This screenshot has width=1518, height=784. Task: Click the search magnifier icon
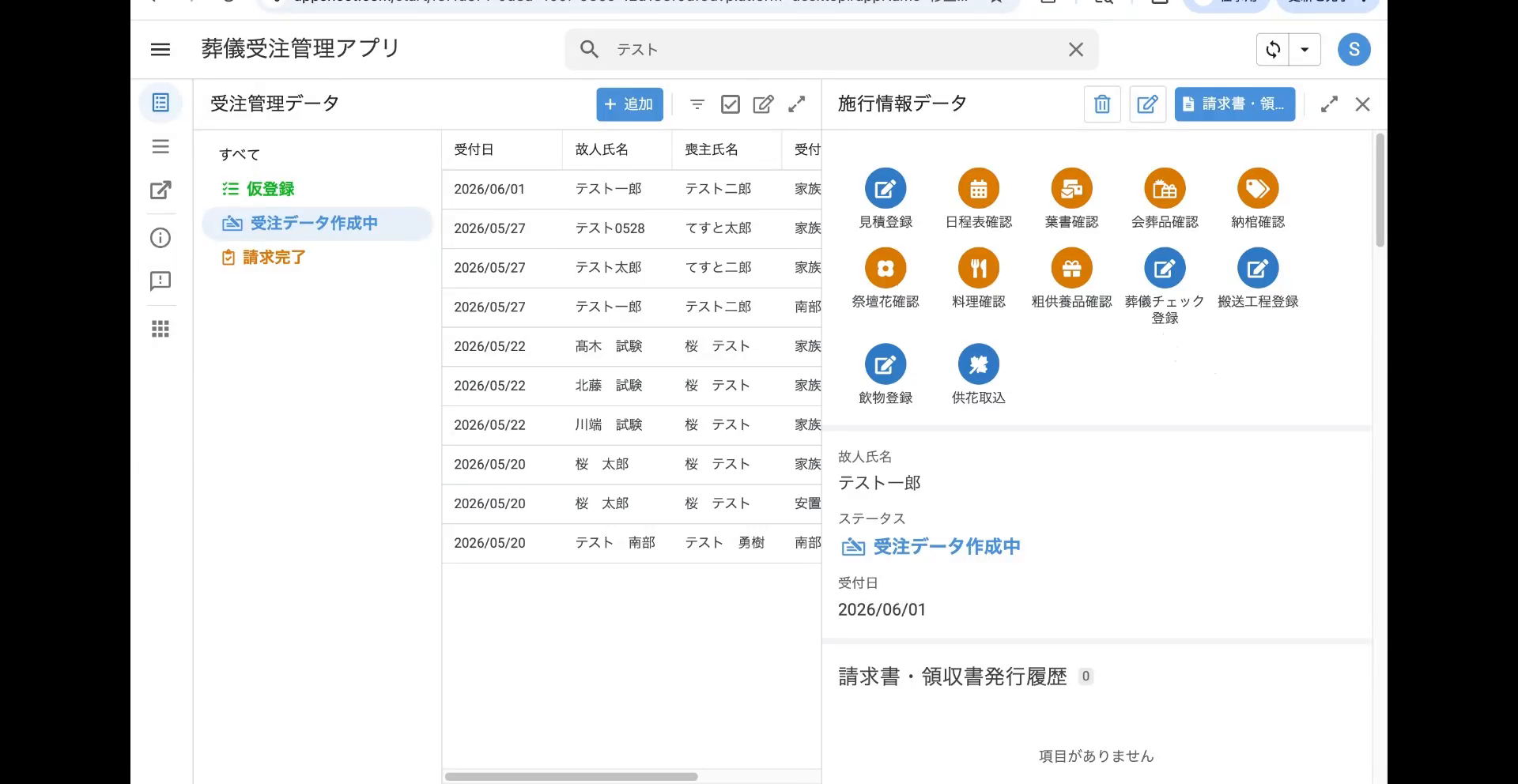(x=589, y=49)
